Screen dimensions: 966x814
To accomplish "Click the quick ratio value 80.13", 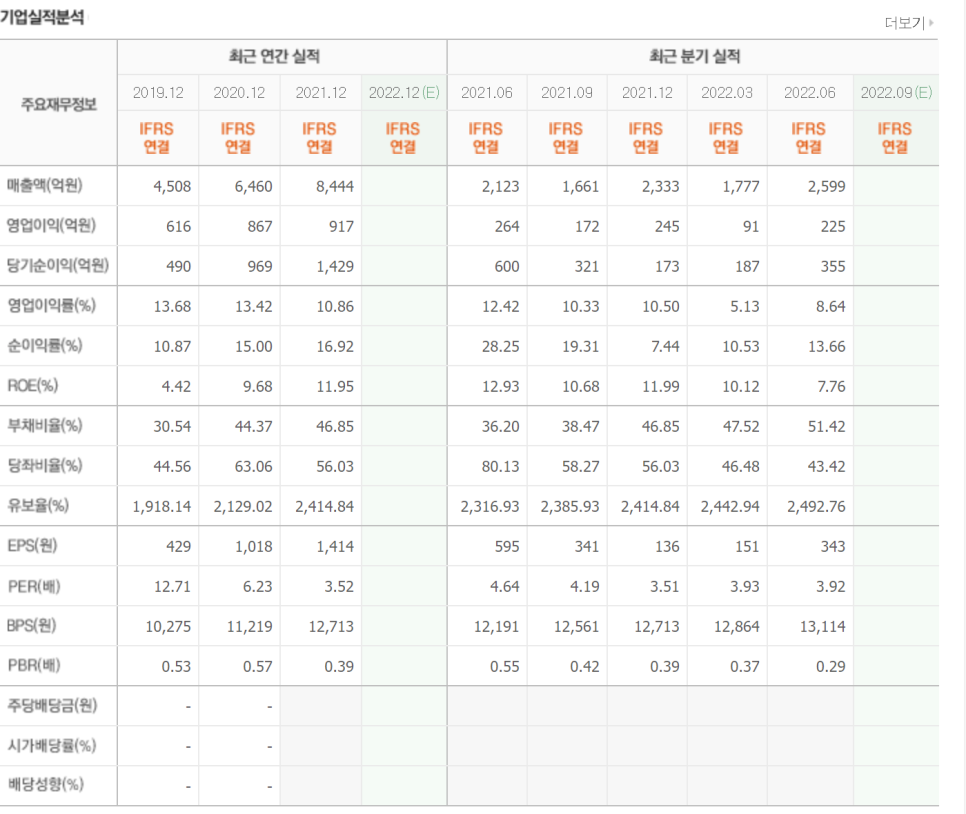I will point(500,467).
